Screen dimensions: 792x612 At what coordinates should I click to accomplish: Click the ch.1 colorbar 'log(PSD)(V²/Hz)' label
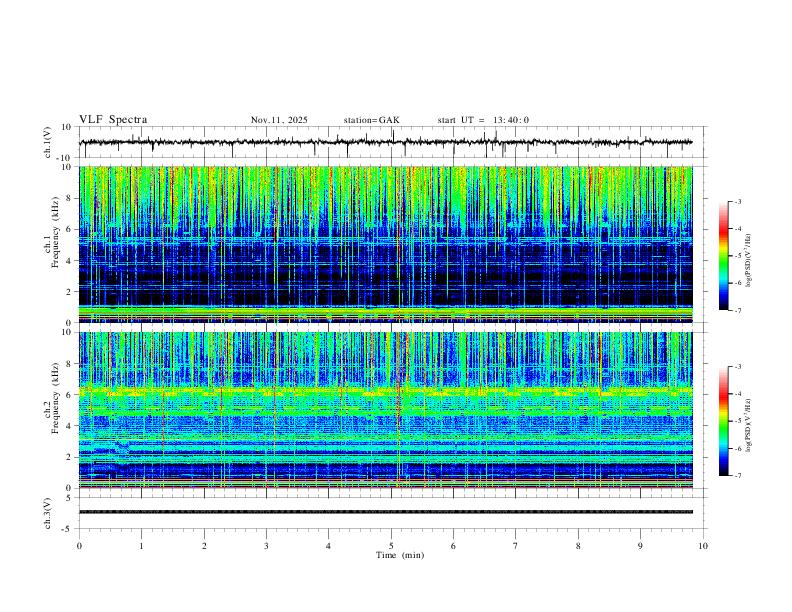(748, 260)
